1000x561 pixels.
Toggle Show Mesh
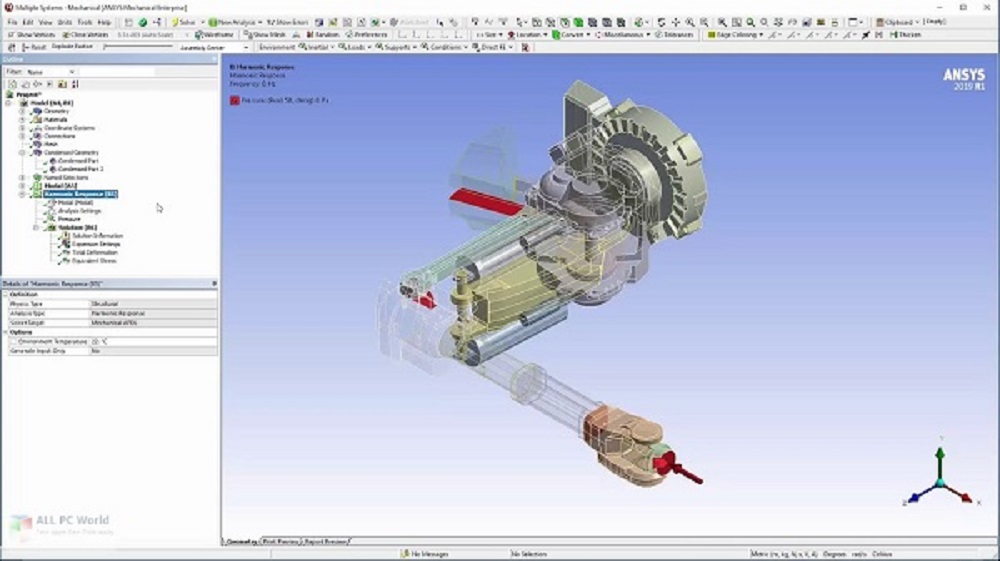tap(265, 34)
